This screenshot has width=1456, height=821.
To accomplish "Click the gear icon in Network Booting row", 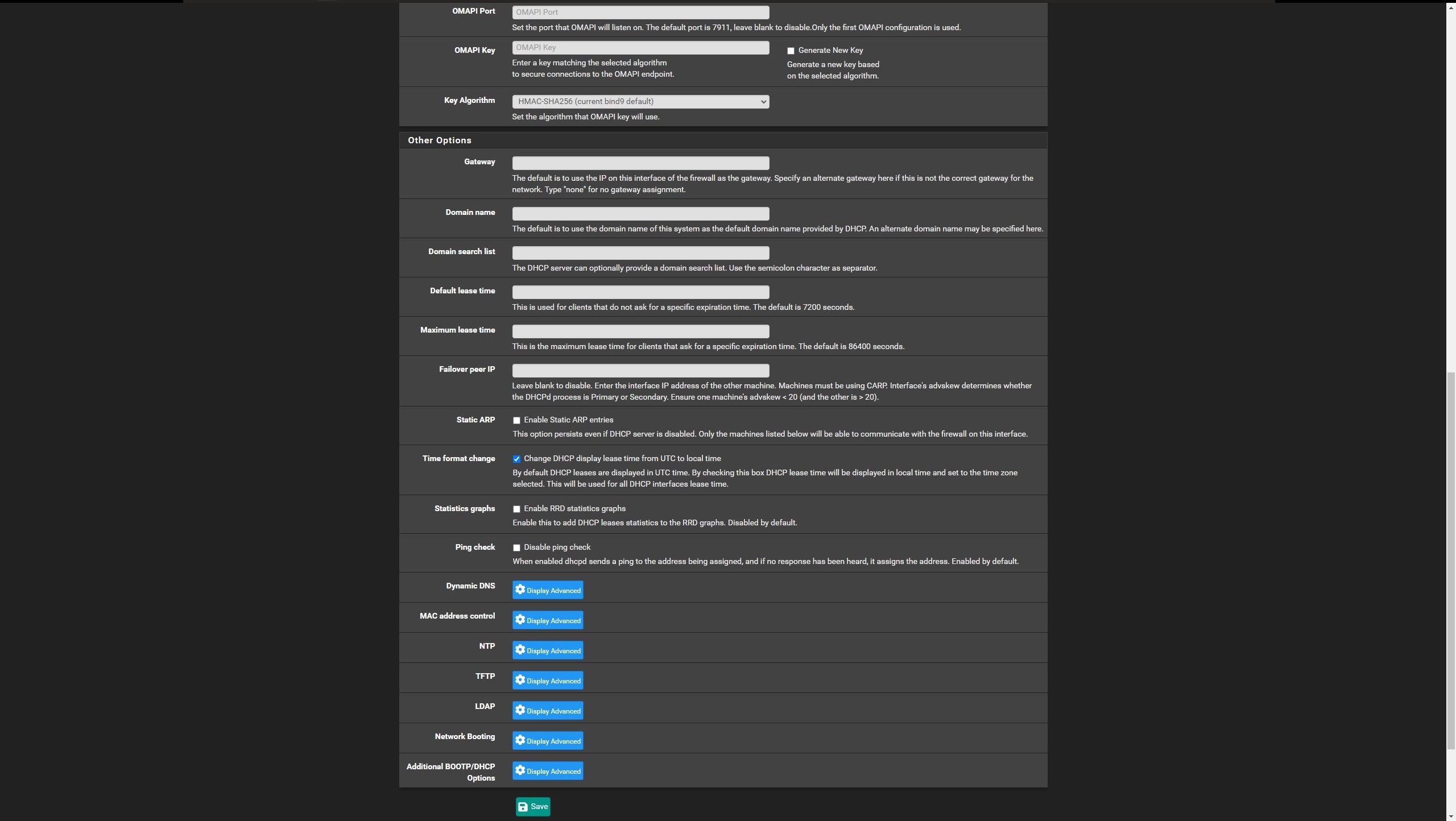I will coord(520,740).
